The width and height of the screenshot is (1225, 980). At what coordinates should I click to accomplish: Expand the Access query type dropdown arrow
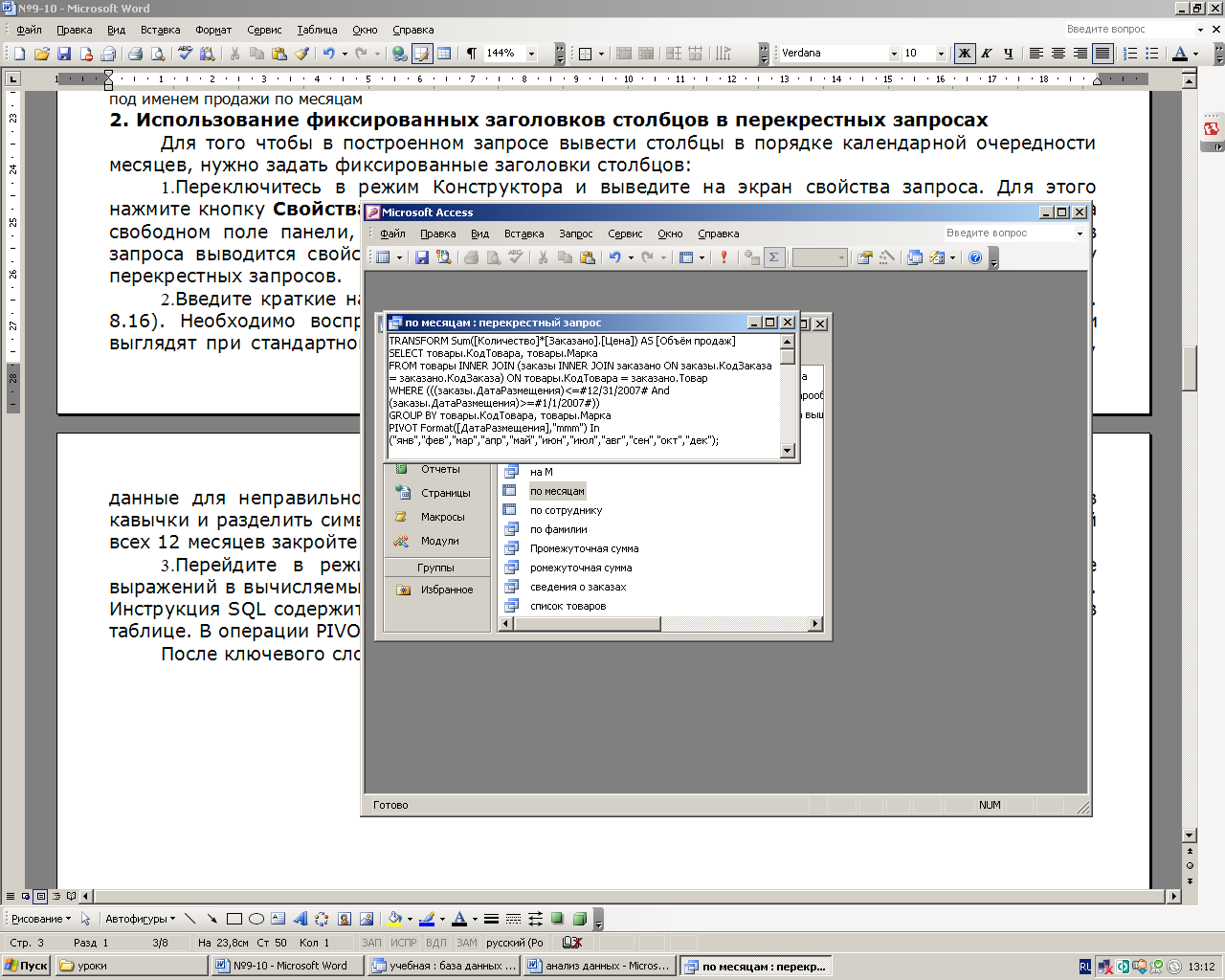[x=702, y=257]
